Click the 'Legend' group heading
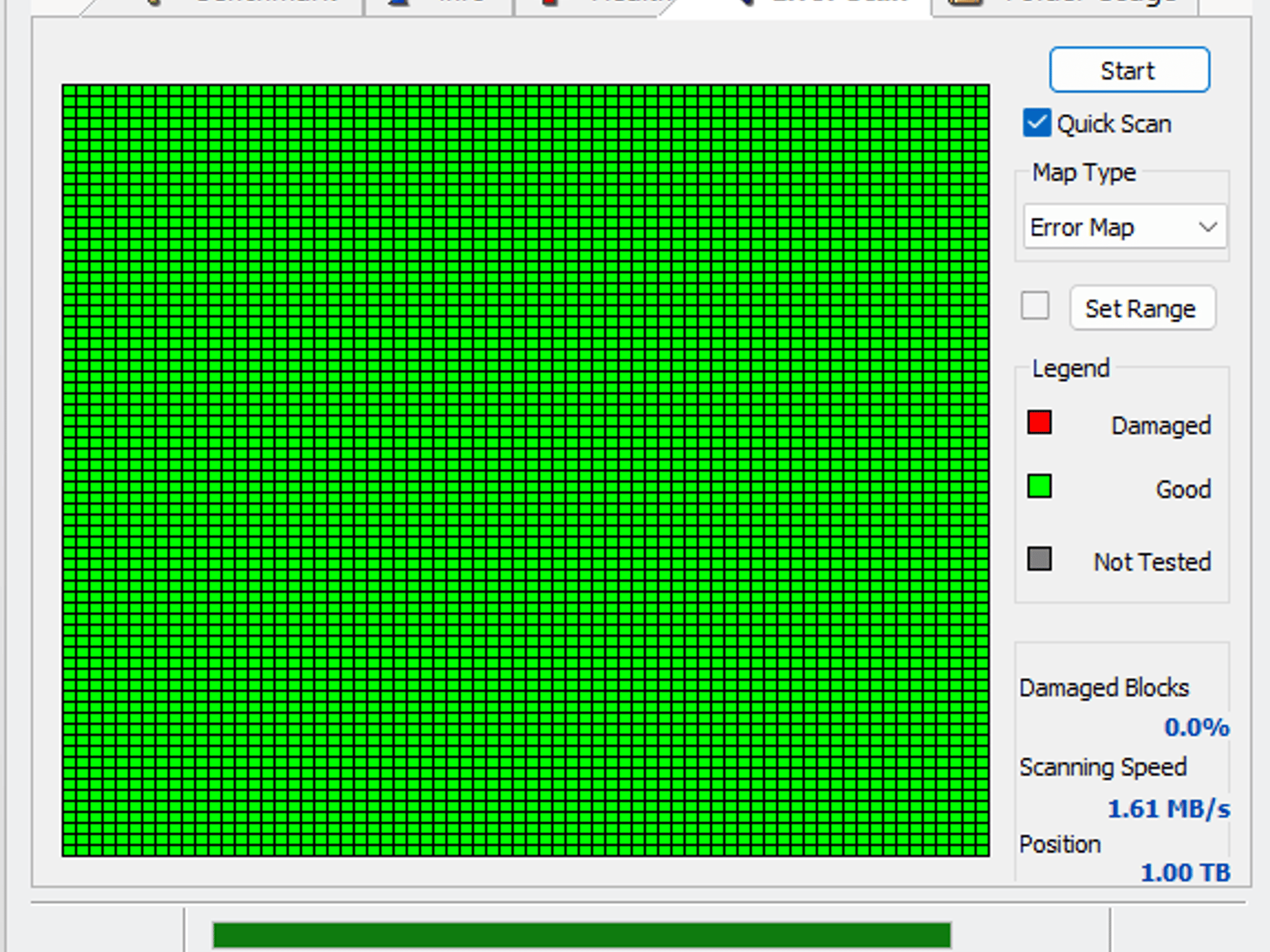The width and height of the screenshot is (1270, 952). pos(1070,368)
